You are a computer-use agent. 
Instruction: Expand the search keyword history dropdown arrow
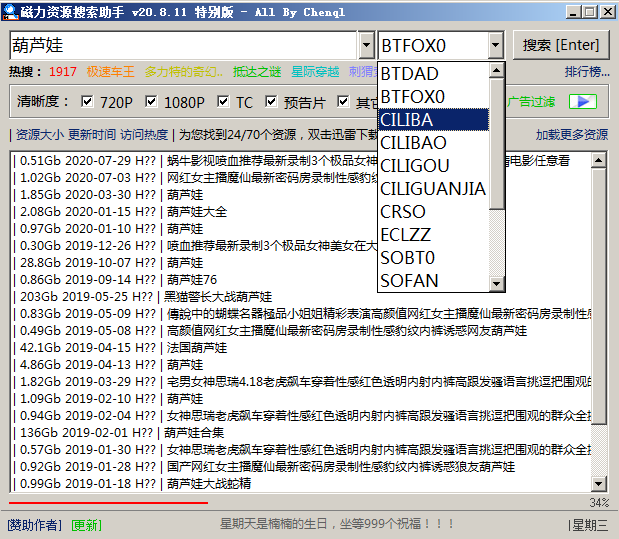[365, 46]
